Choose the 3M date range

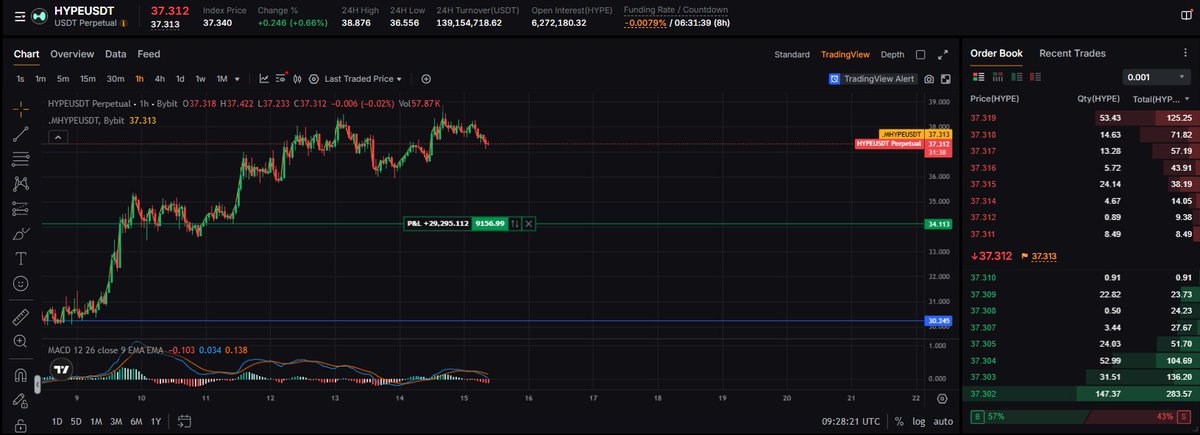tap(116, 421)
